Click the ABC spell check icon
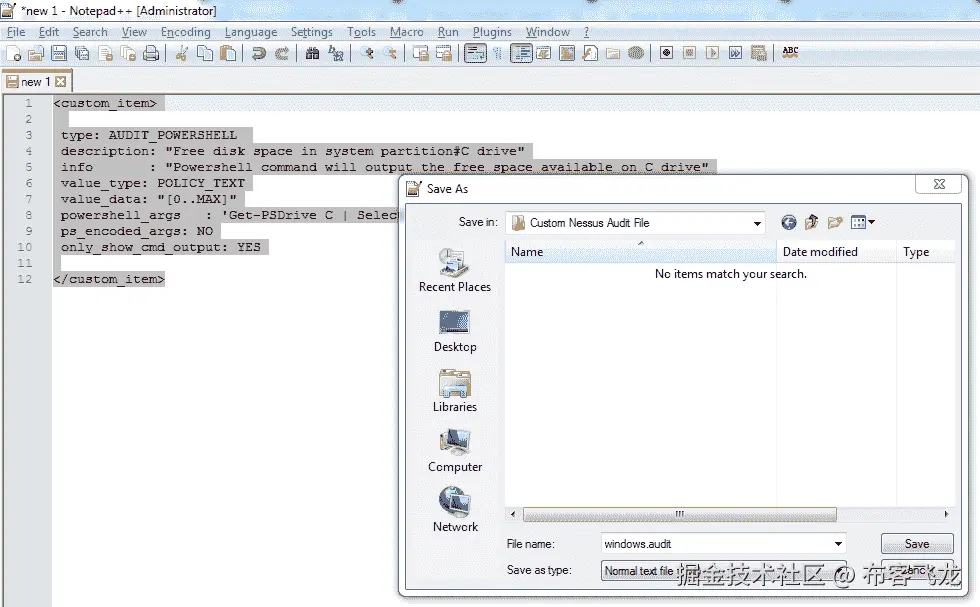 [x=790, y=53]
